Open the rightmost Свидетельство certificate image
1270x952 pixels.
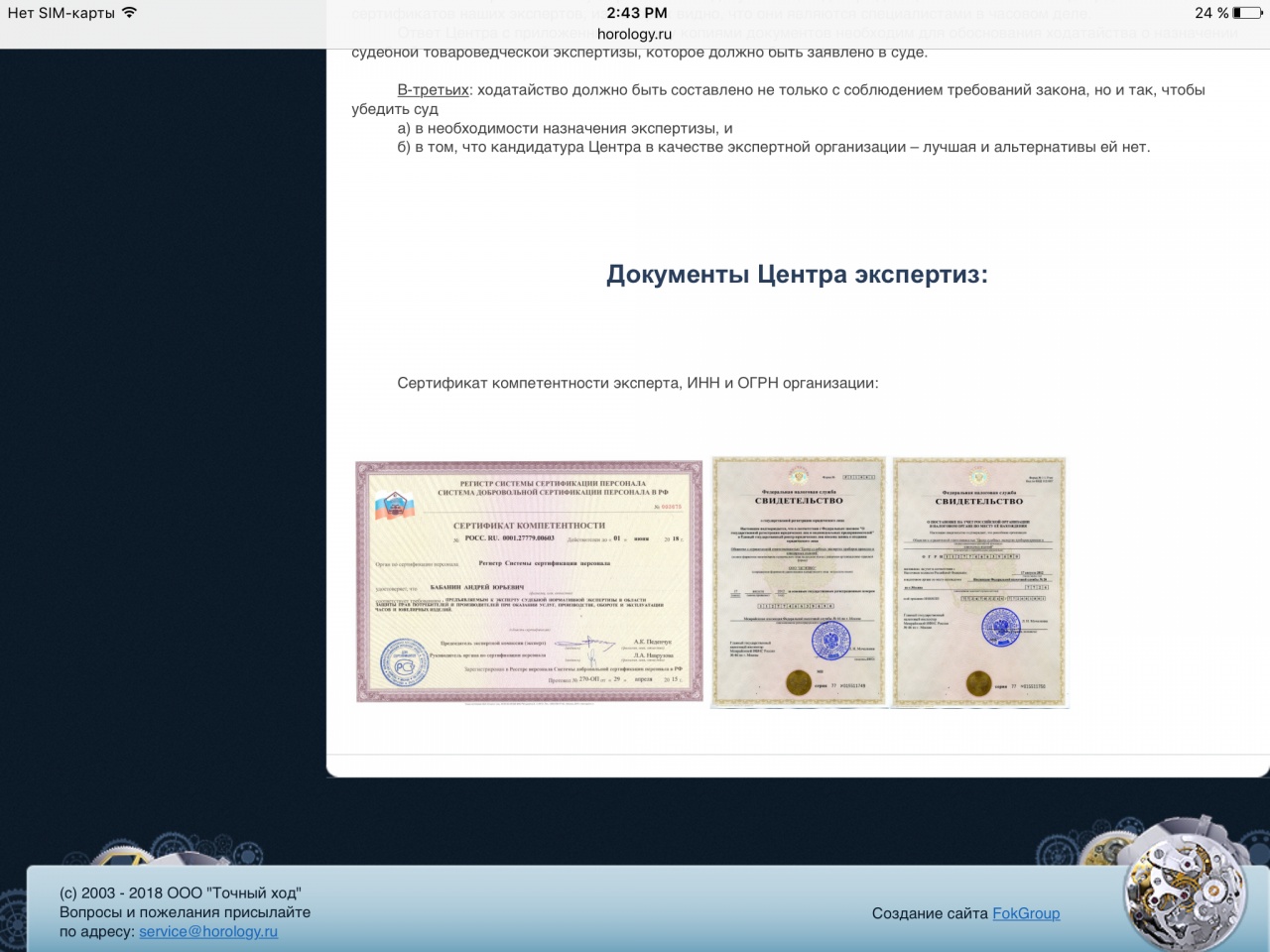(x=979, y=582)
